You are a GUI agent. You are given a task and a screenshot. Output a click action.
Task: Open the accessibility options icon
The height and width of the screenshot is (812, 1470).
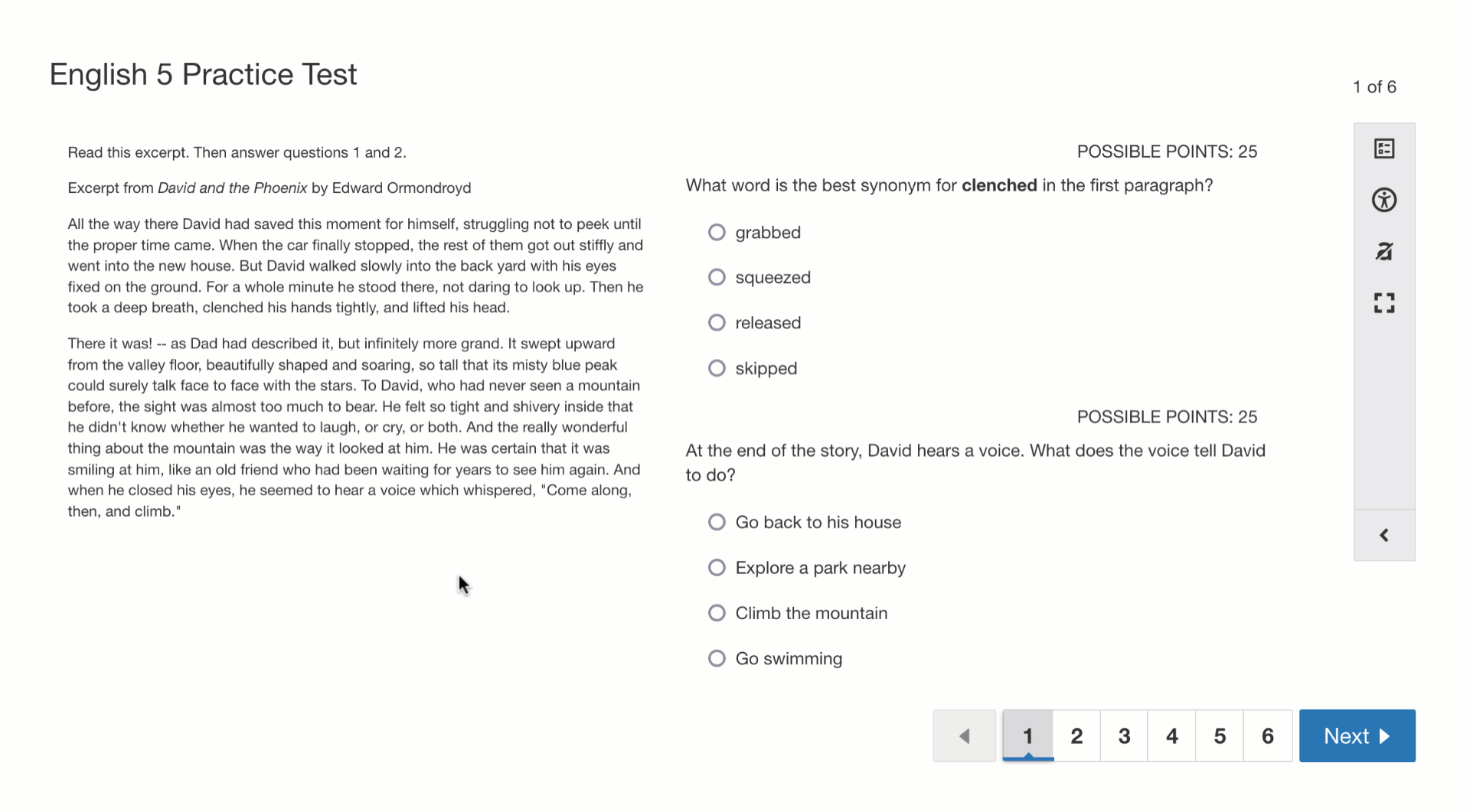pyautogui.click(x=1383, y=201)
